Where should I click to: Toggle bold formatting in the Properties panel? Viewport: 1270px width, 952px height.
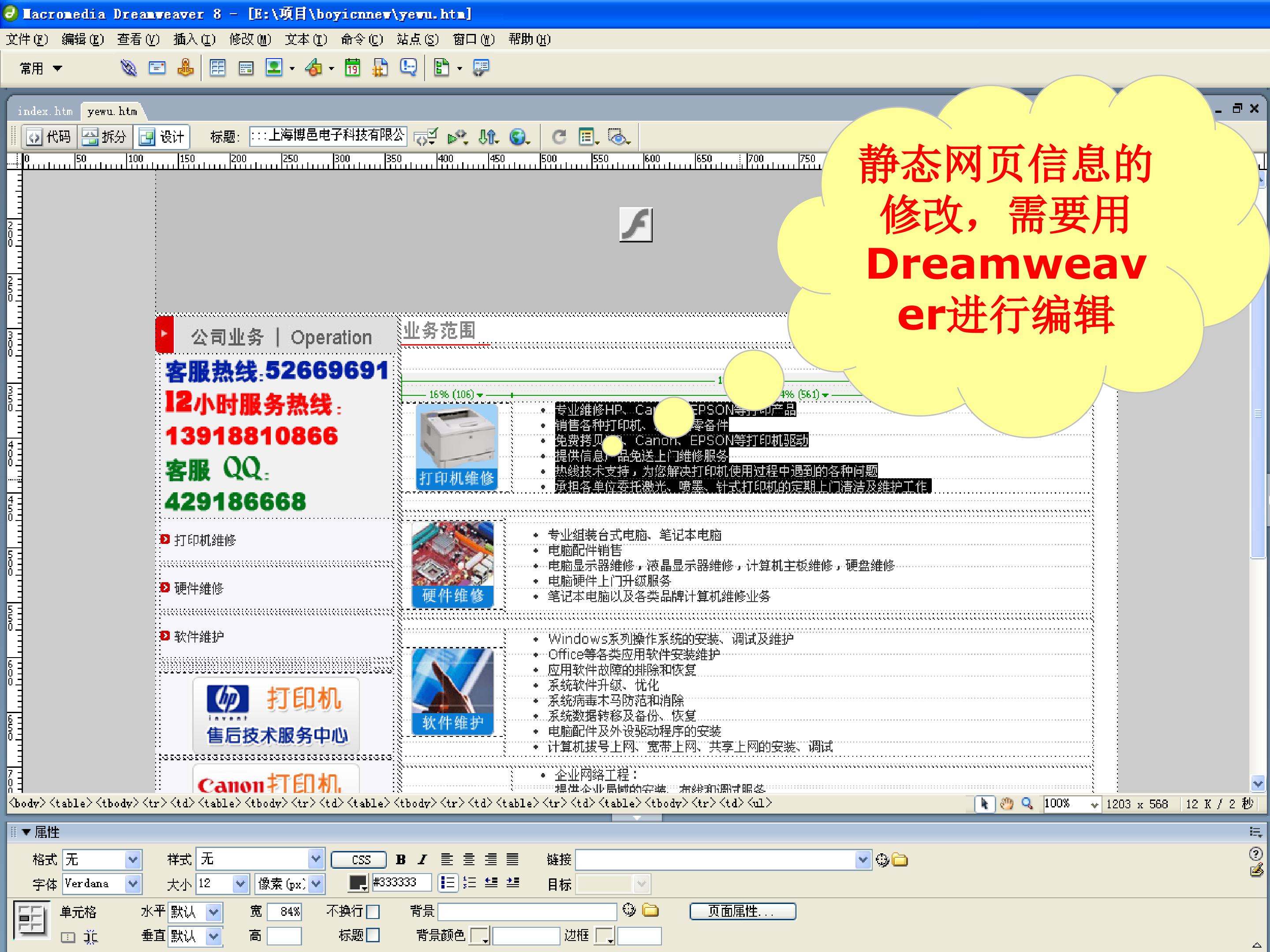(x=401, y=859)
